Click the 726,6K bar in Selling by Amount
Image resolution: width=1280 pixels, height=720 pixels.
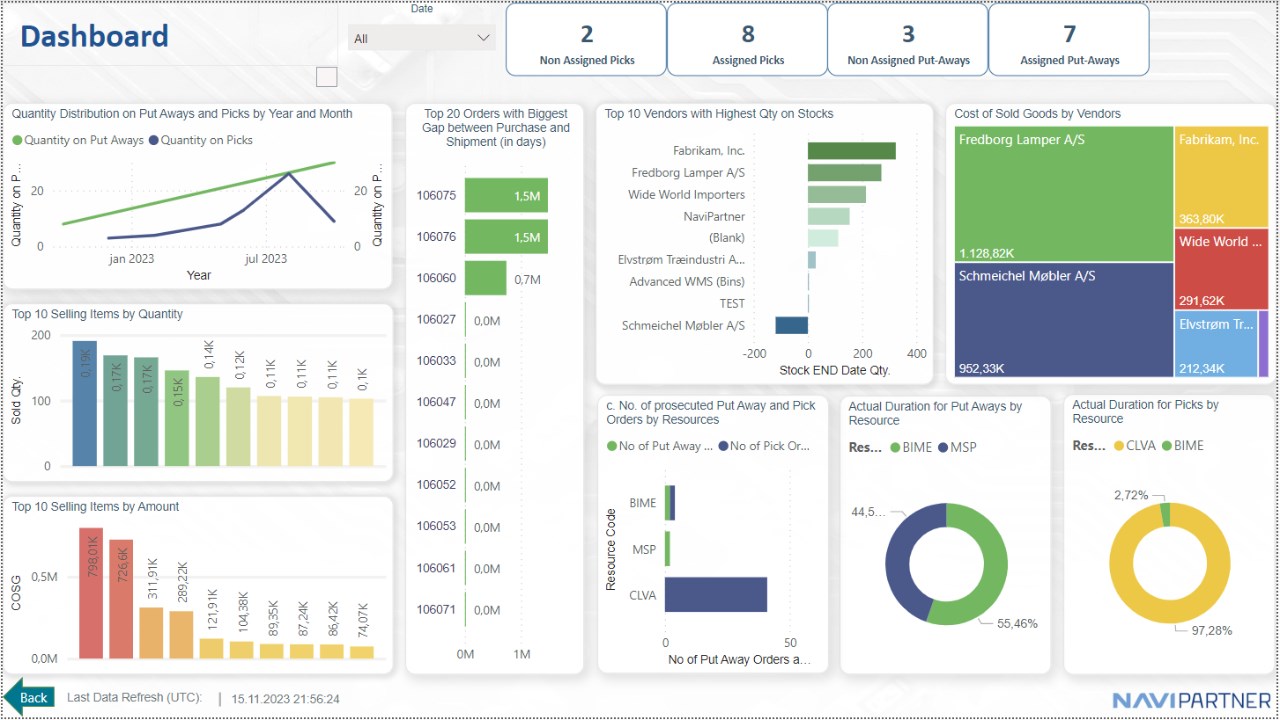pos(121,599)
